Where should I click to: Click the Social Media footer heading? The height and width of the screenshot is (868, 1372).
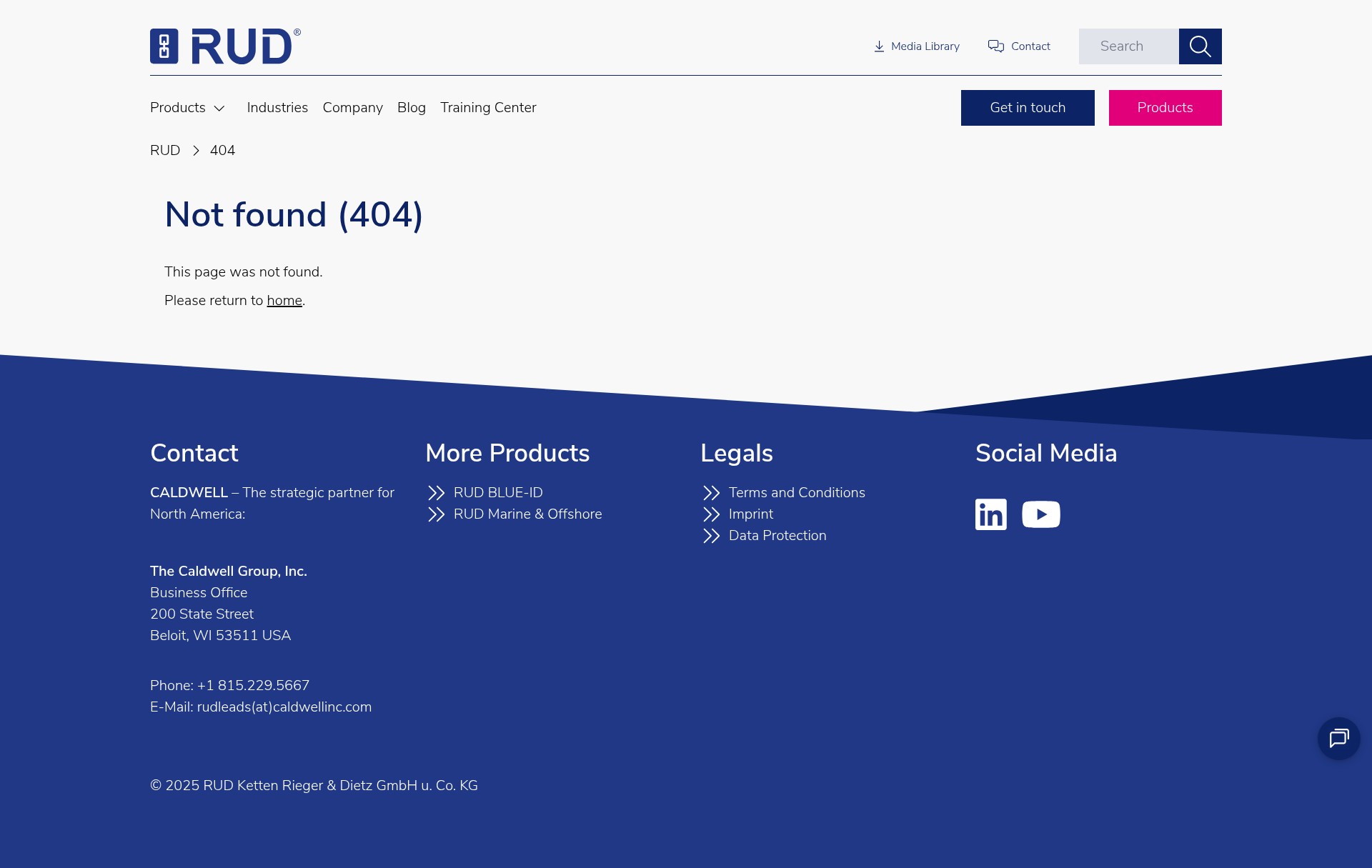[x=1046, y=453]
